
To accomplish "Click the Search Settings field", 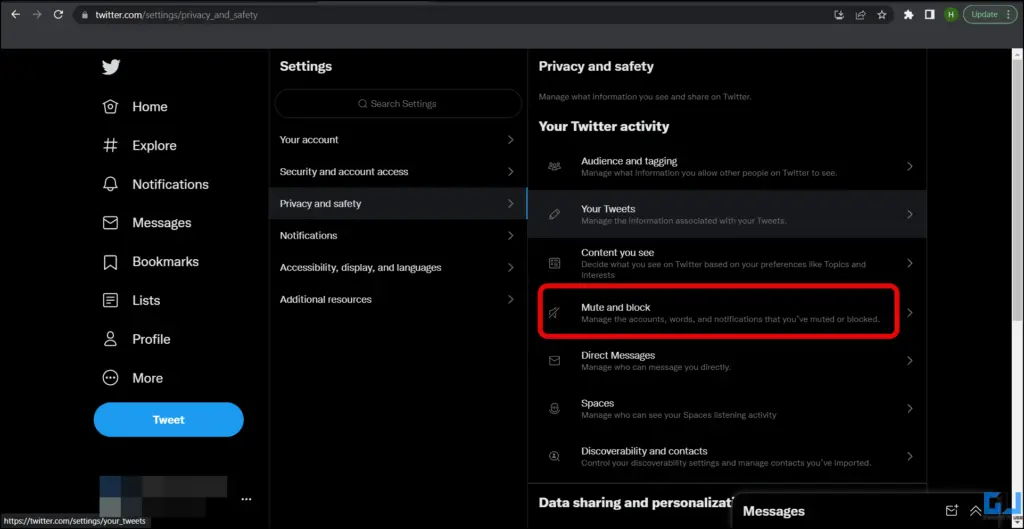I will [x=398, y=104].
